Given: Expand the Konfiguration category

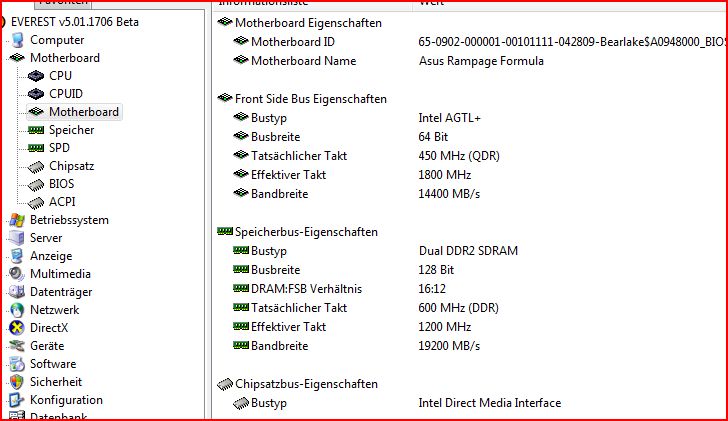Looking at the screenshot, I should pyautogui.click(x=66, y=400).
